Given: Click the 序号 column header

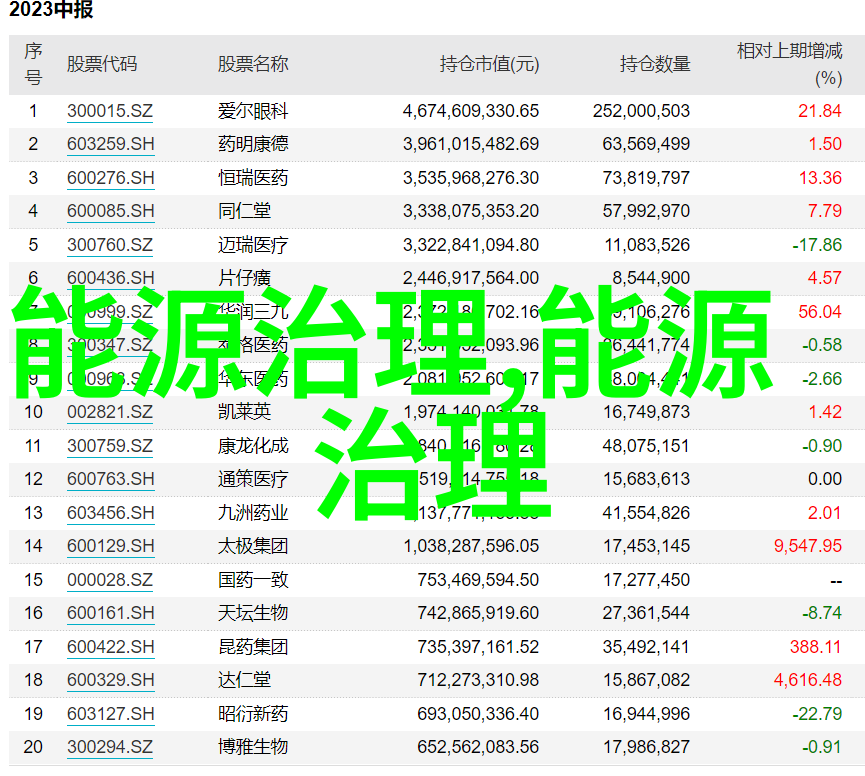Looking at the screenshot, I should (33, 65).
